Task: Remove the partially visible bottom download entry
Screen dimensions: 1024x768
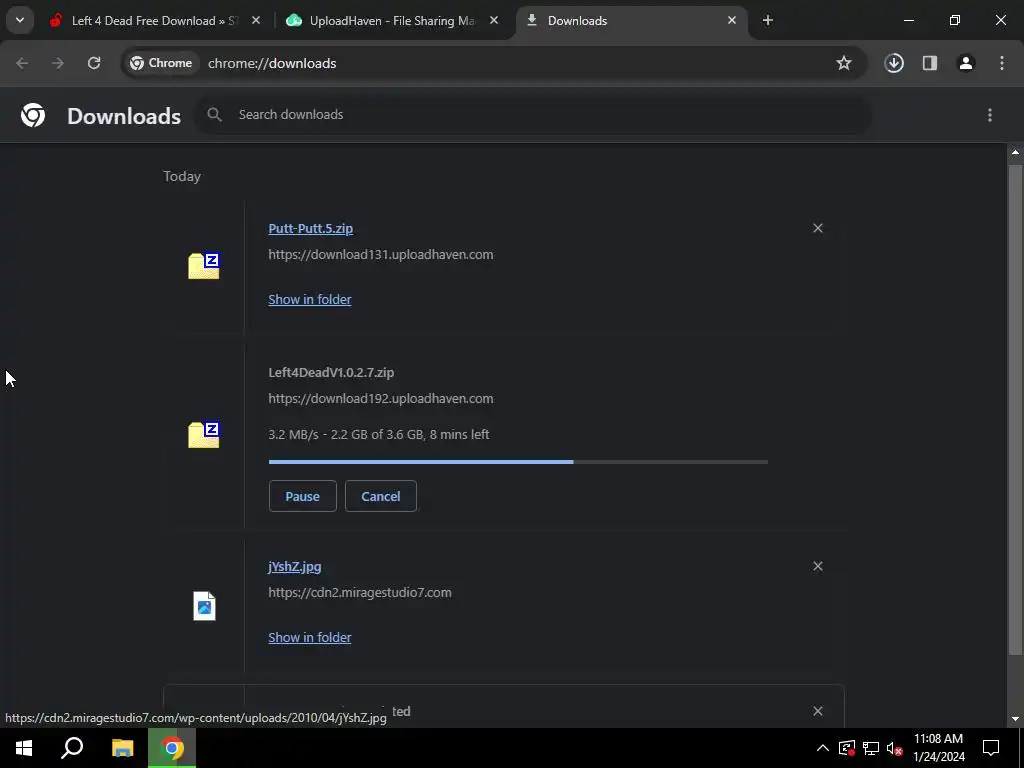Action: click(818, 711)
